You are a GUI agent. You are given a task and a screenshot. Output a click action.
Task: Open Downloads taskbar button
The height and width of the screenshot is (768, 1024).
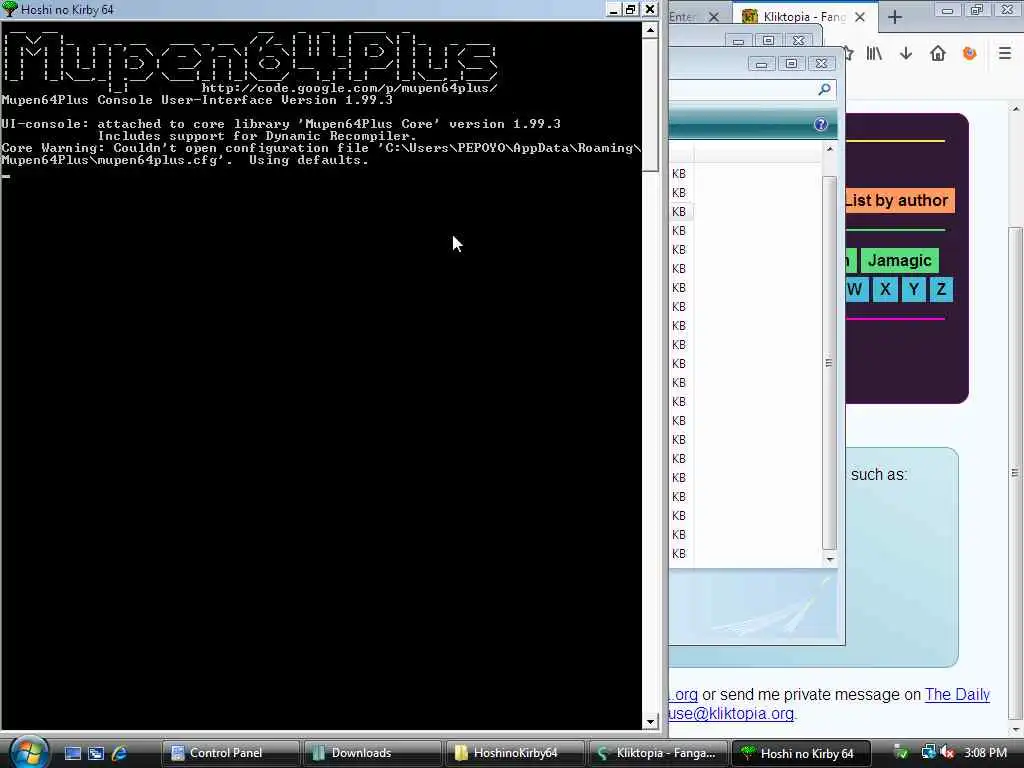tap(372, 753)
